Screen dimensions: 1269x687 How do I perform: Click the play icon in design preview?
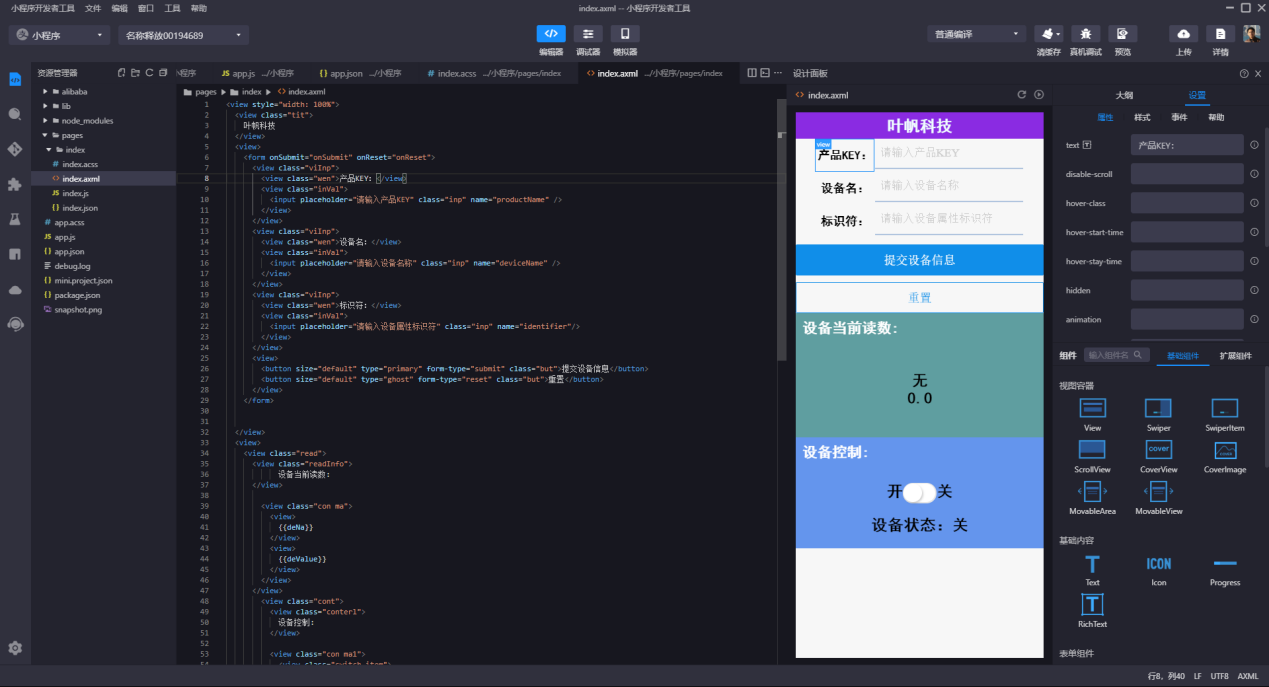tap(1039, 95)
